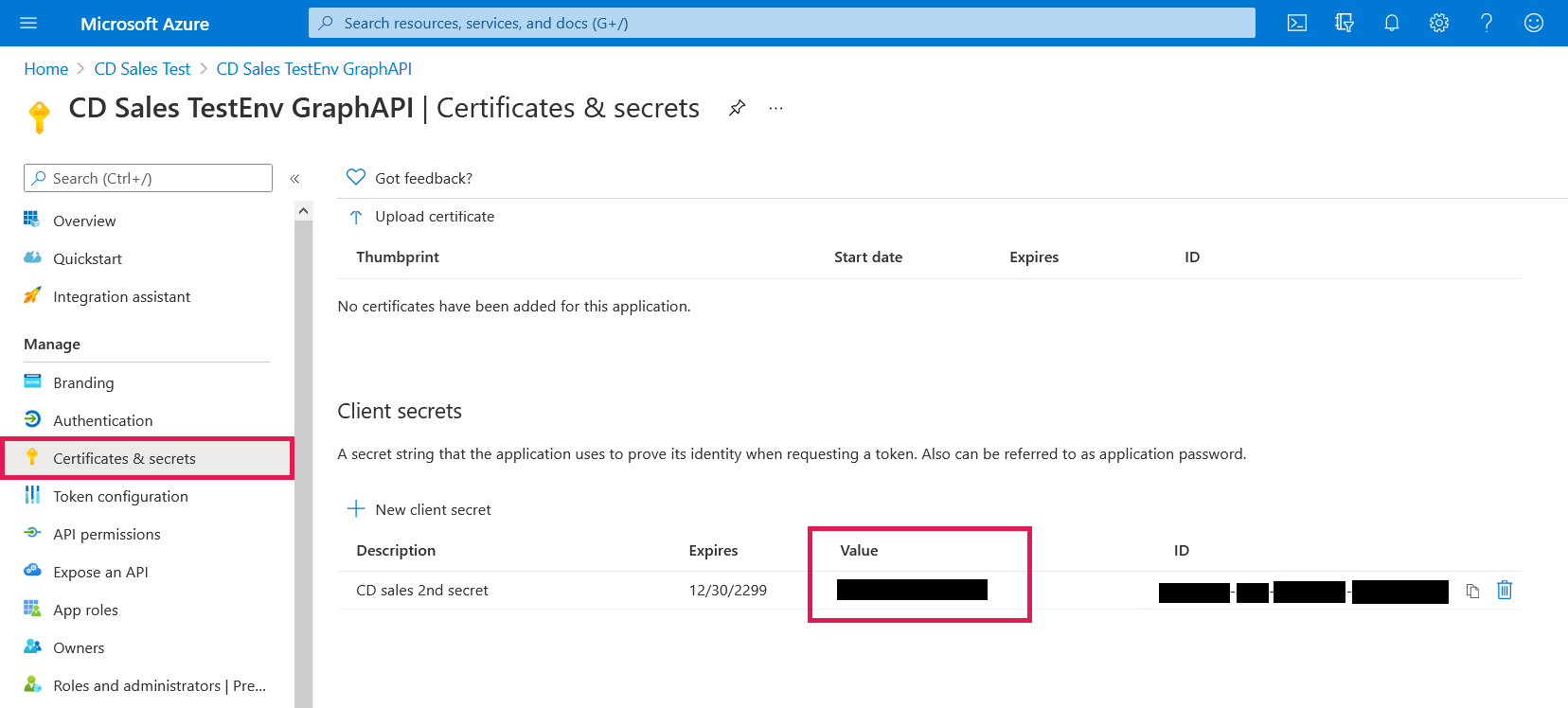
Task: Click the Integration assistant rocket icon
Action: [x=32, y=295]
